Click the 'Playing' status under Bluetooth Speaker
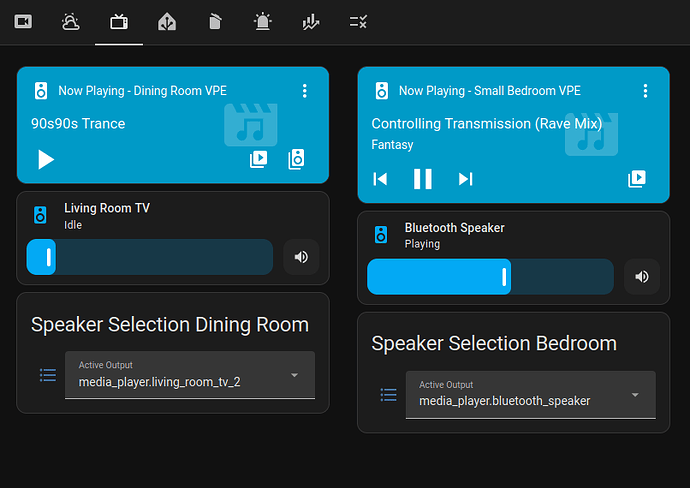690x488 pixels. pyautogui.click(x=422, y=244)
